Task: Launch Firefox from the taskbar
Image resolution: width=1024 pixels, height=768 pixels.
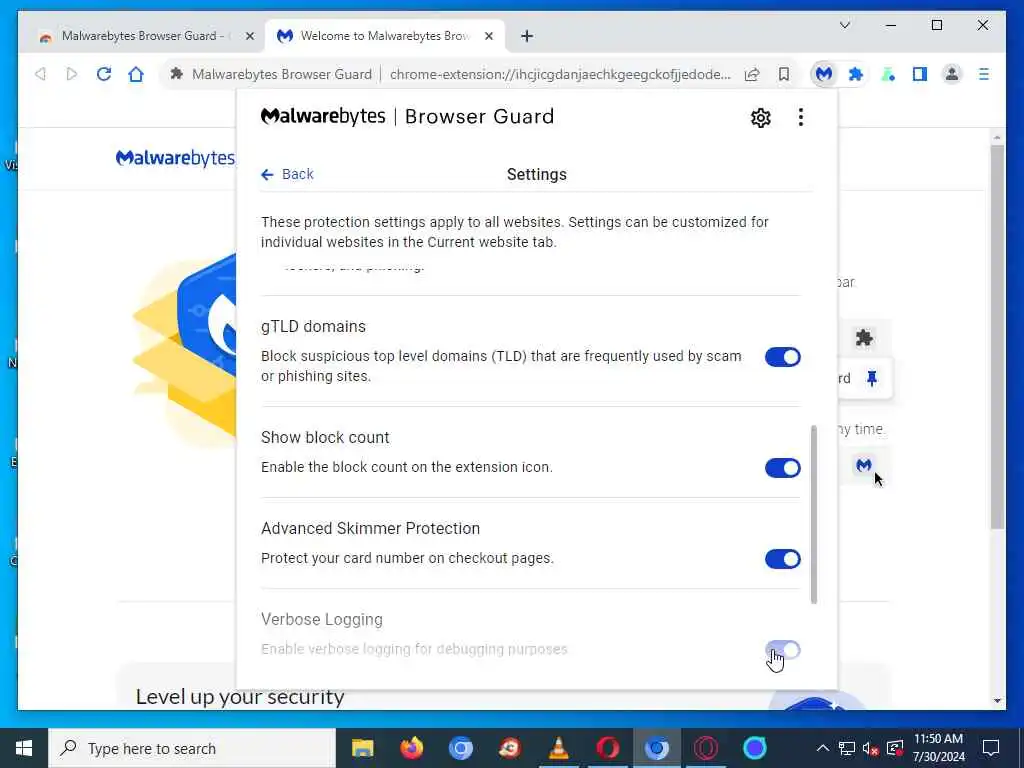Action: [411, 748]
